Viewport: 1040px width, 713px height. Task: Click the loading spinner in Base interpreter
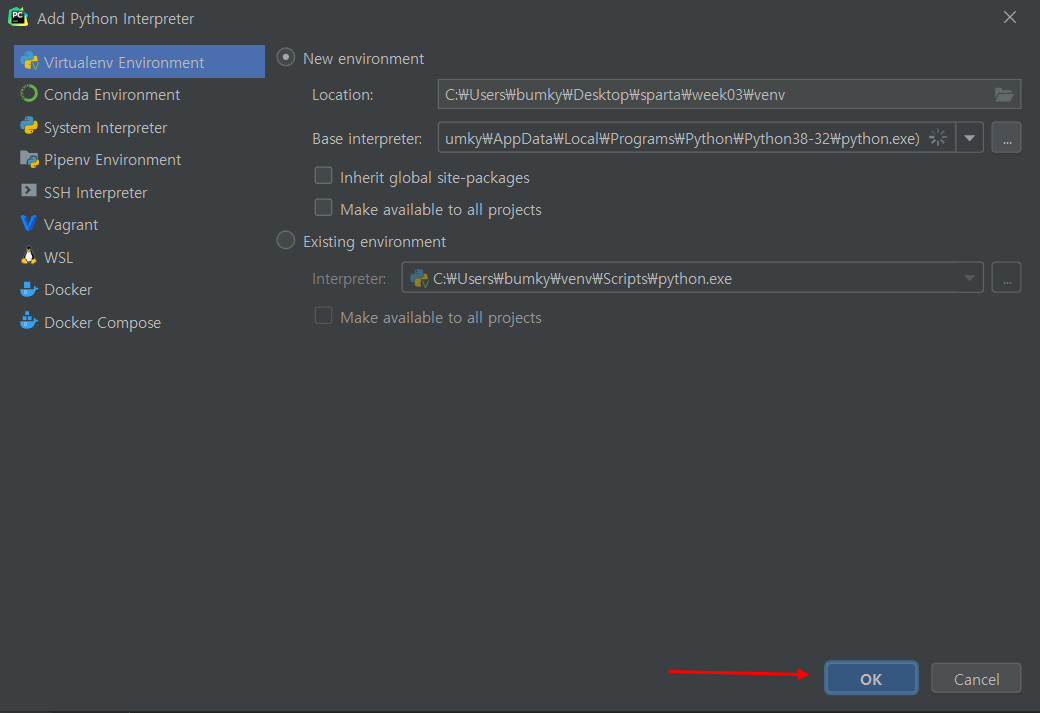point(938,138)
